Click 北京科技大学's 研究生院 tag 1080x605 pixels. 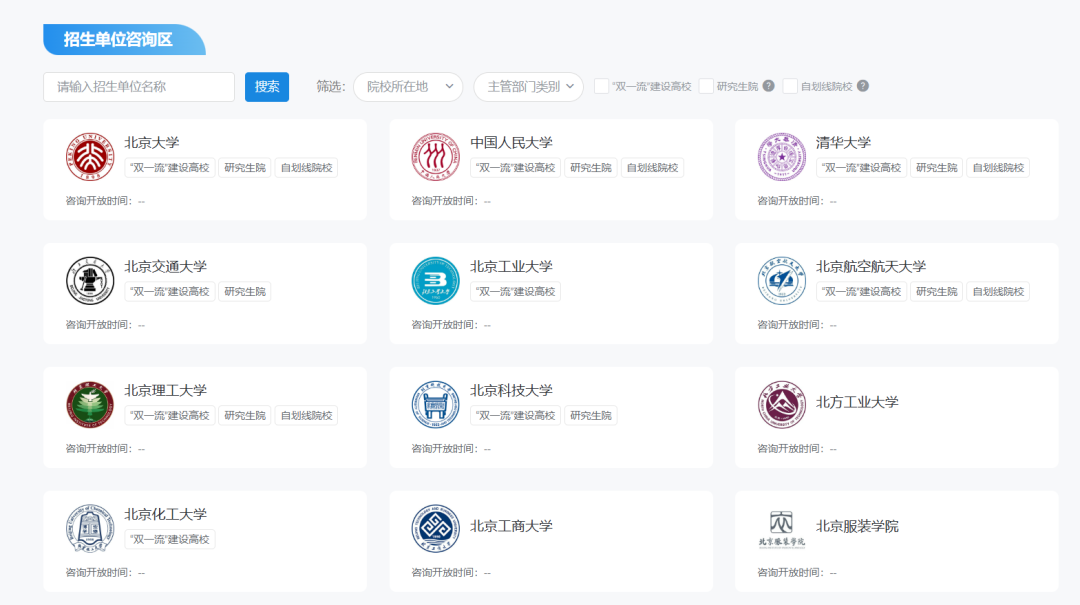(x=590, y=416)
